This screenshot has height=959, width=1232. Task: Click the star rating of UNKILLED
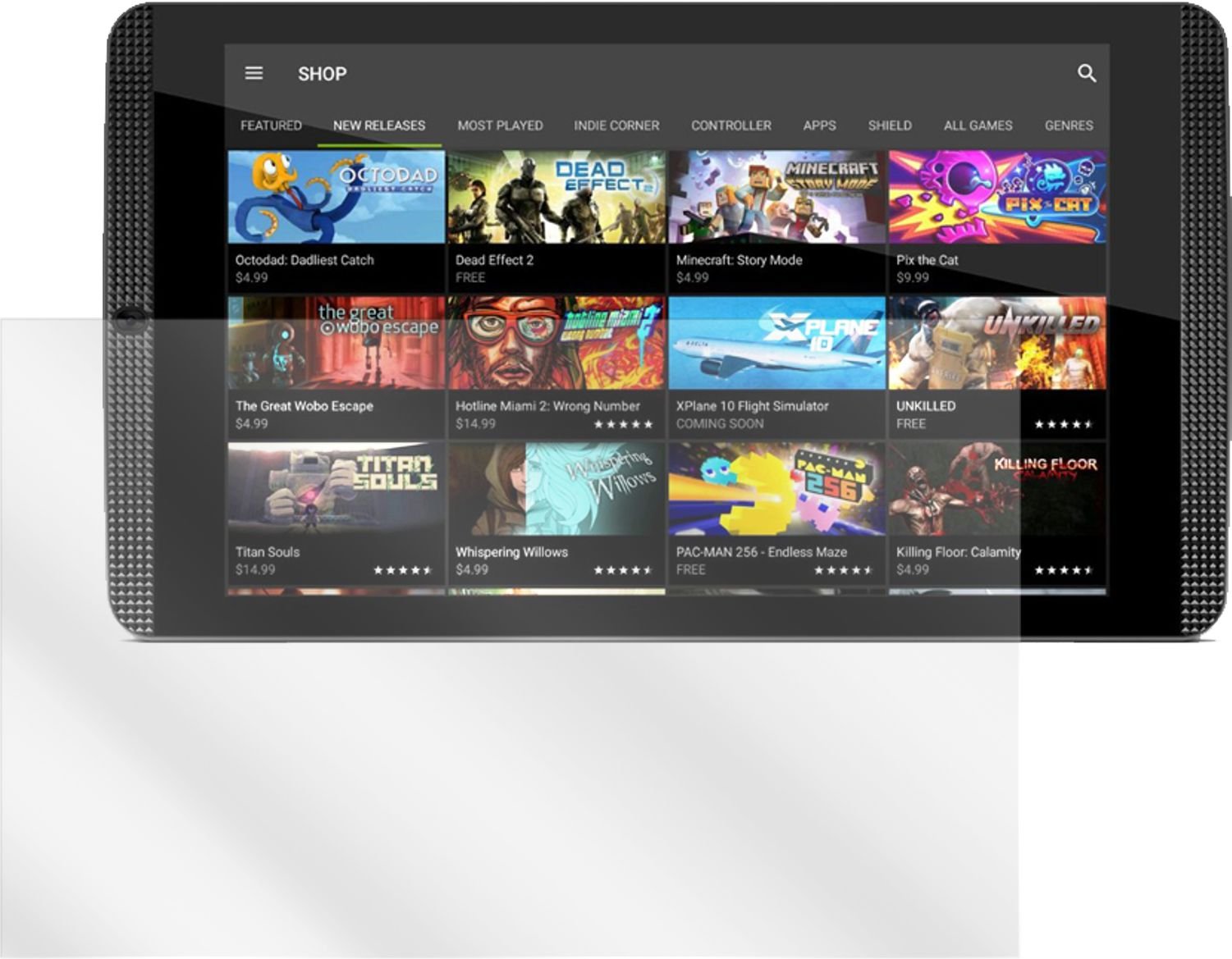pyautogui.click(x=1064, y=424)
